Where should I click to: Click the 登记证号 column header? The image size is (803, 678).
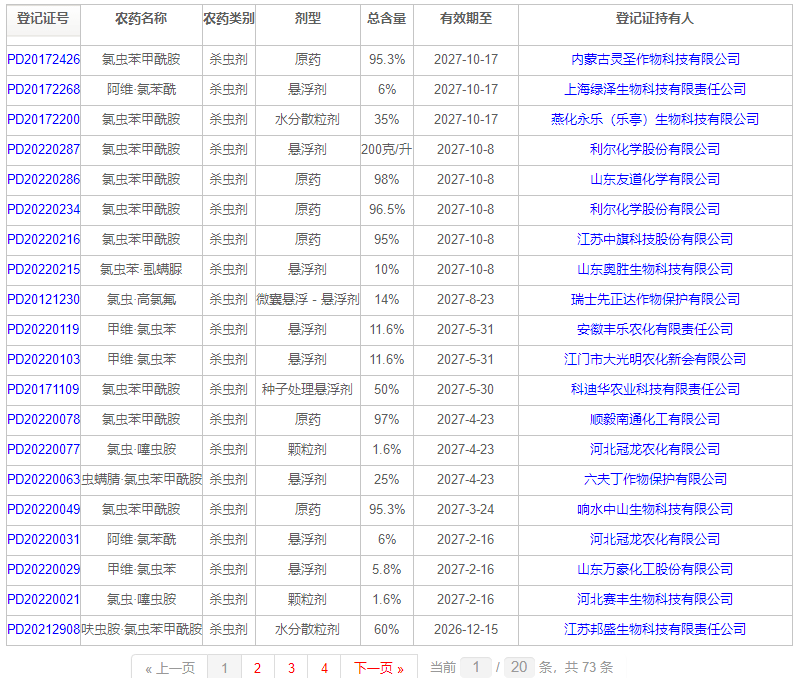tap(43, 19)
